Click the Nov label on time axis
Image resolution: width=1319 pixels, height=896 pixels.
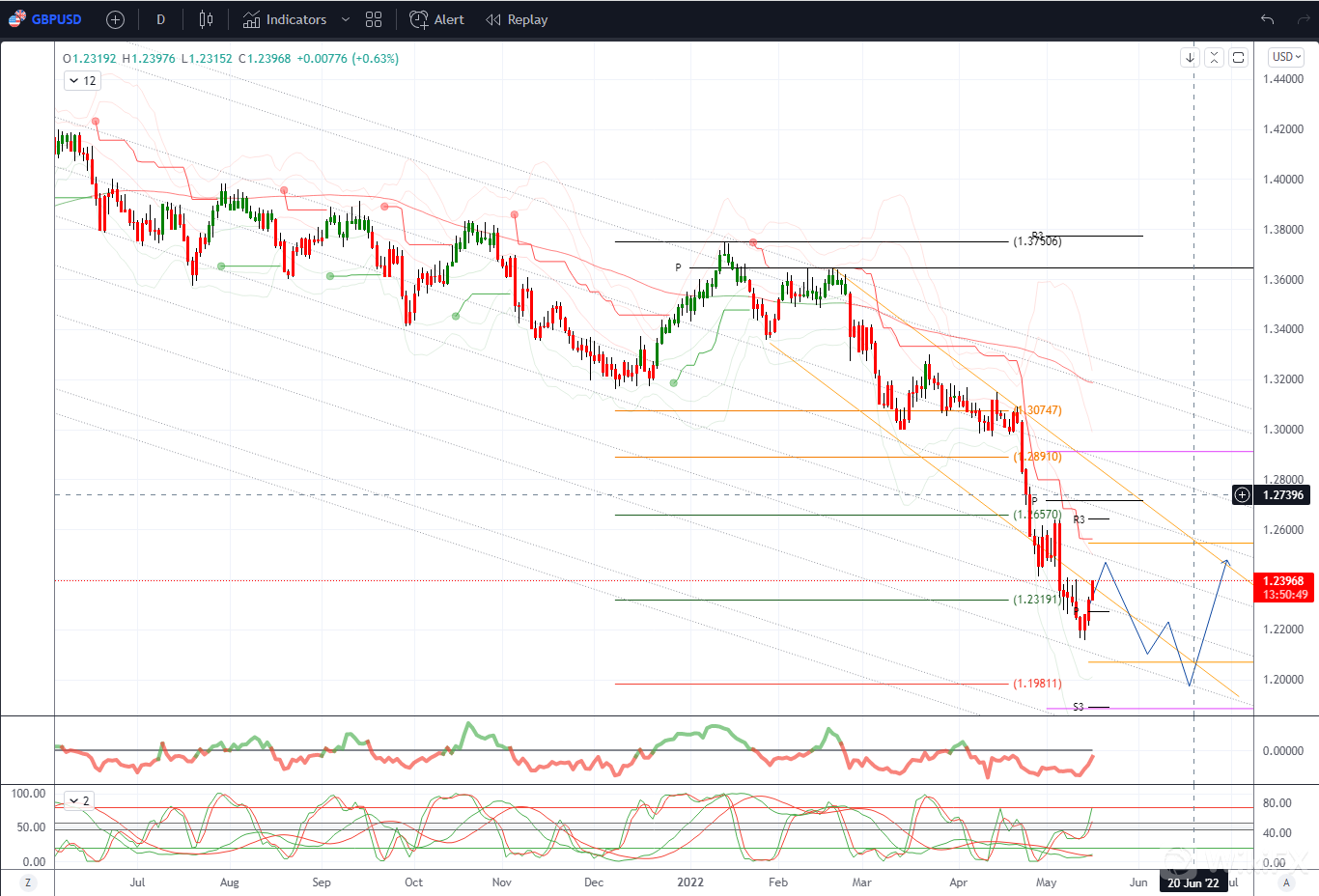pos(502,882)
